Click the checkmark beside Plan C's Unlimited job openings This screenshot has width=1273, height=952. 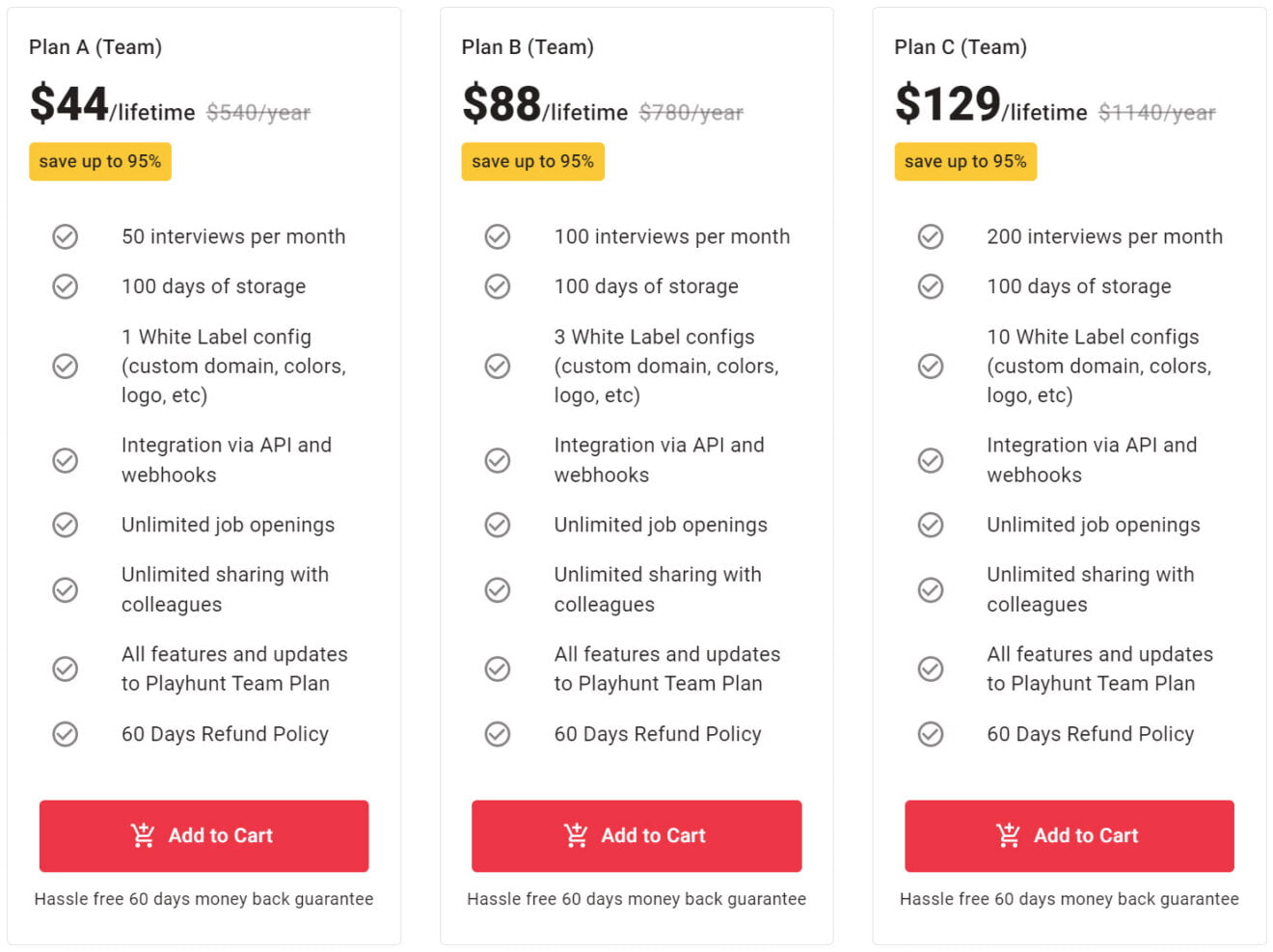tap(931, 525)
